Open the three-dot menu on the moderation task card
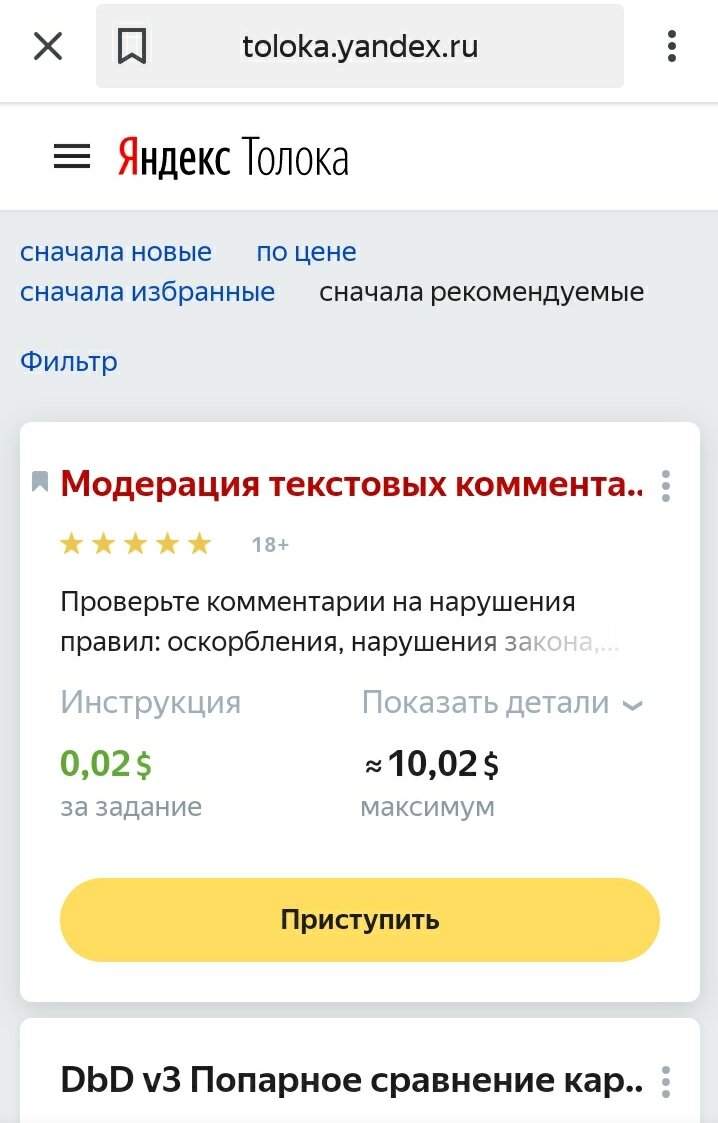The image size is (718, 1123). click(665, 487)
